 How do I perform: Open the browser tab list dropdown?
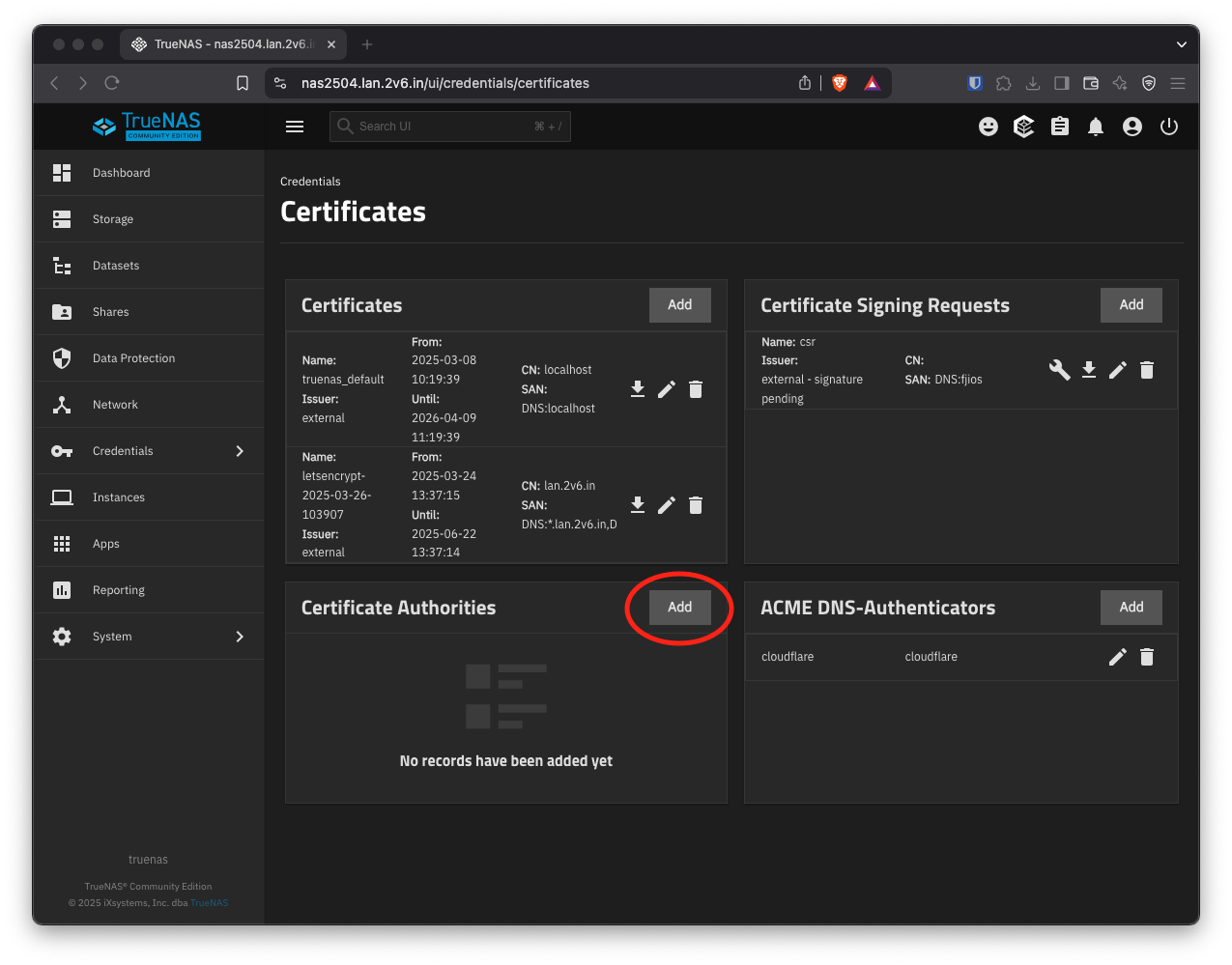[1182, 44]
